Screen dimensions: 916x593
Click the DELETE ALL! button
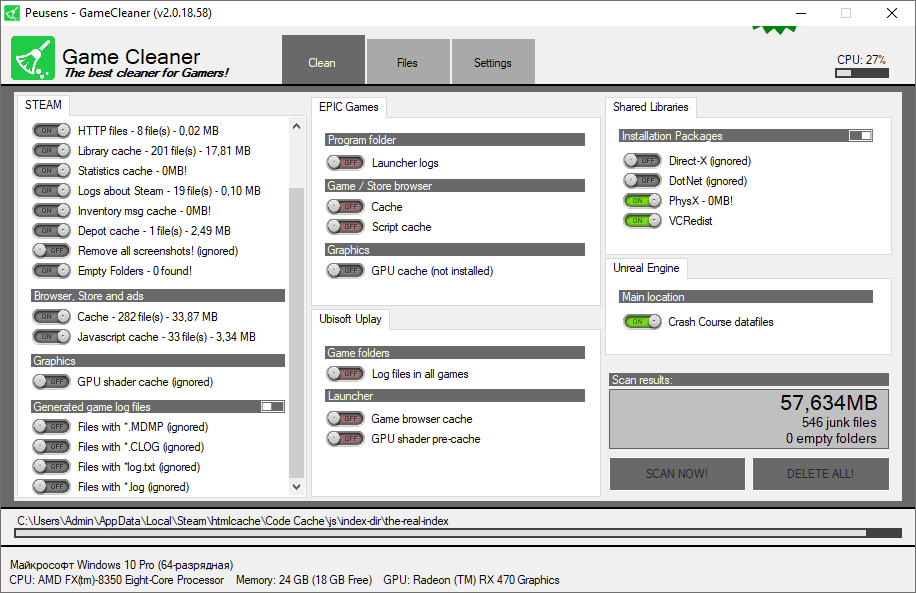[820, 474]
